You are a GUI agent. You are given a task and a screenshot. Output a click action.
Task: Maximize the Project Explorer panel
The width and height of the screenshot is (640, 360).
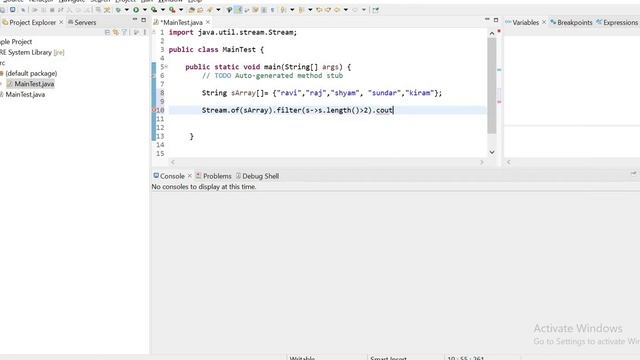[144, 20]
